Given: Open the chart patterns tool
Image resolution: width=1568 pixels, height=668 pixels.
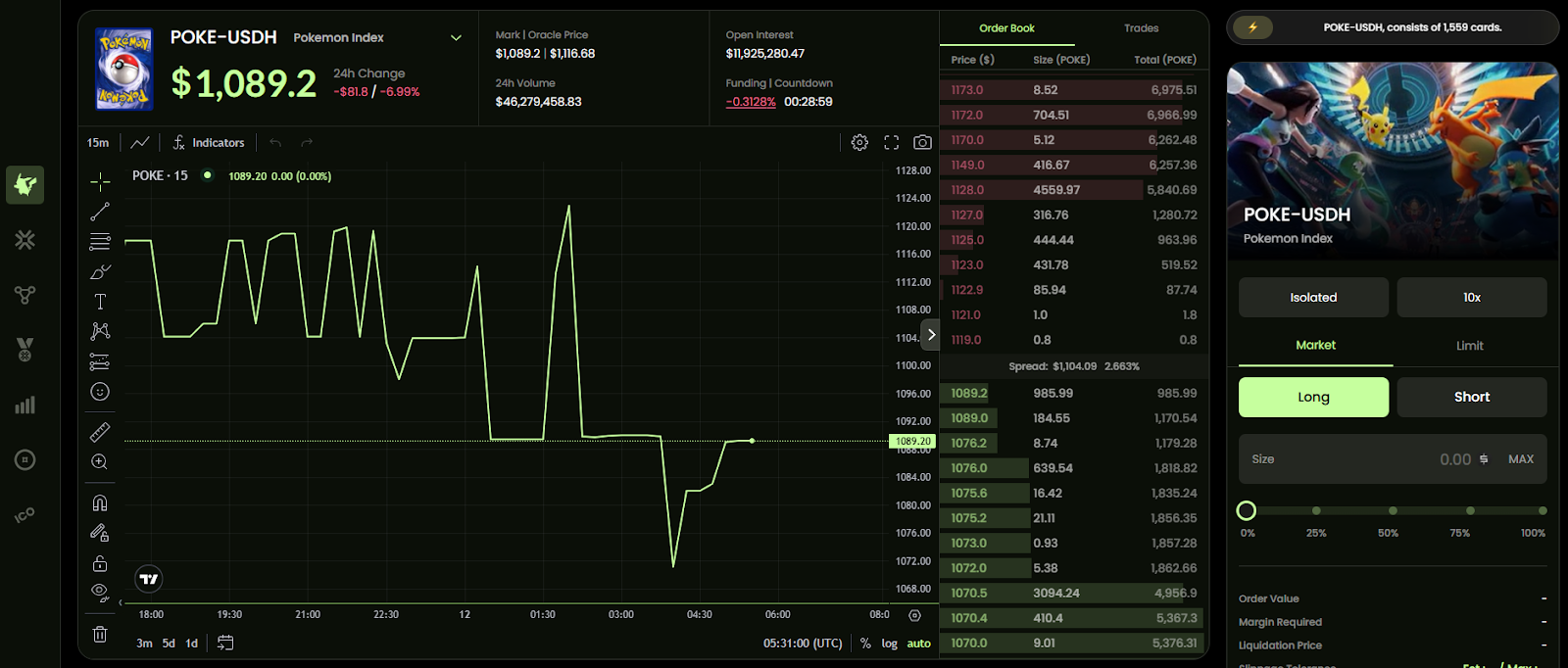Looking at the screenshot, I should point(100,331).
